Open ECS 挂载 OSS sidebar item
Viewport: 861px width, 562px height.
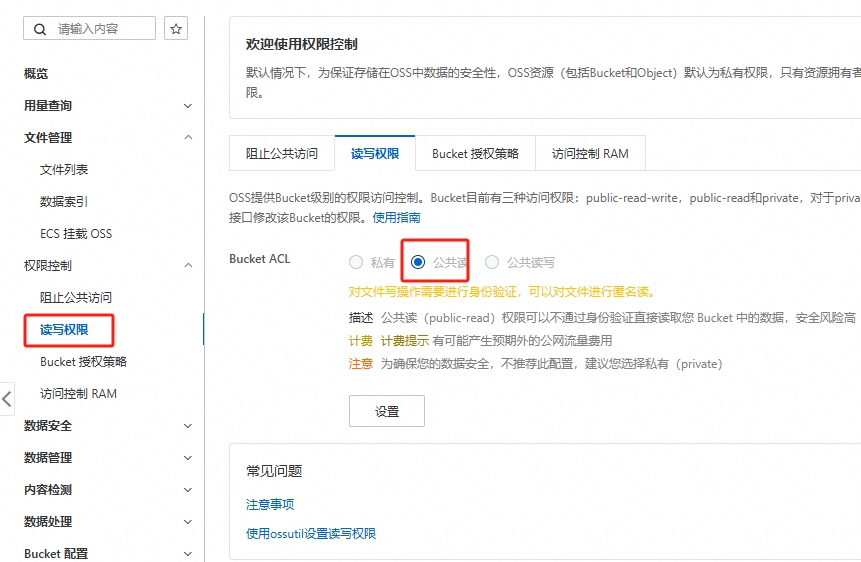click(76, 233)
